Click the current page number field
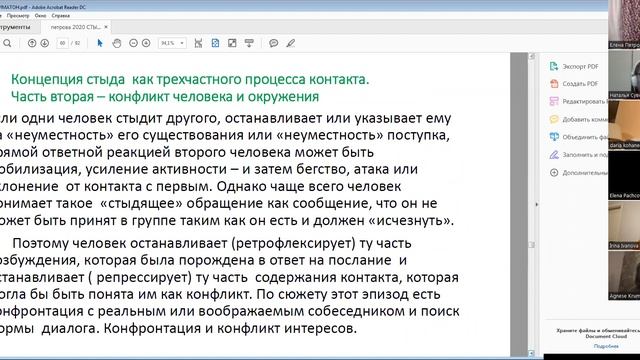The width and height of the screenshot is (640, 360). tap(62, 43)
